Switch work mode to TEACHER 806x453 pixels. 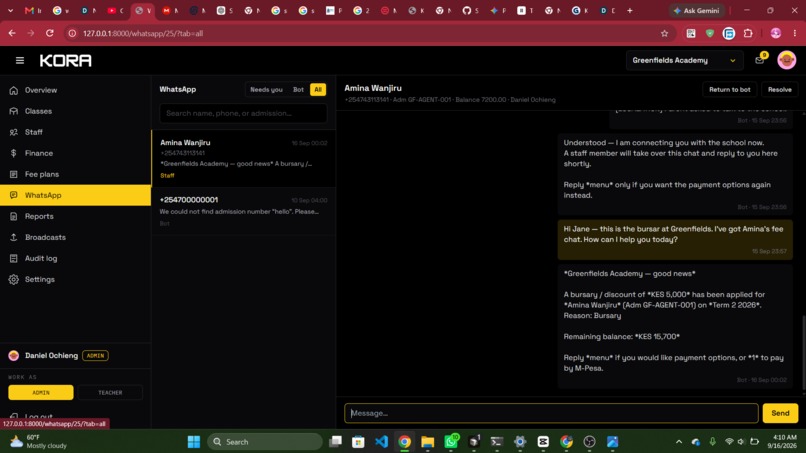point(110,392)
